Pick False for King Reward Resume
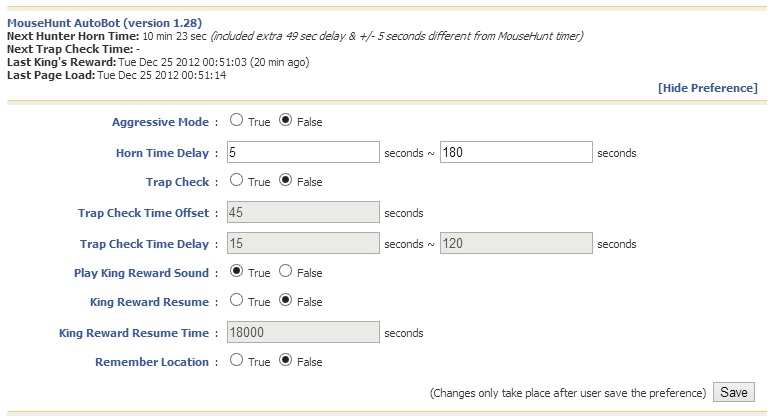Viewport: 774px width, 420px height. 286,300
